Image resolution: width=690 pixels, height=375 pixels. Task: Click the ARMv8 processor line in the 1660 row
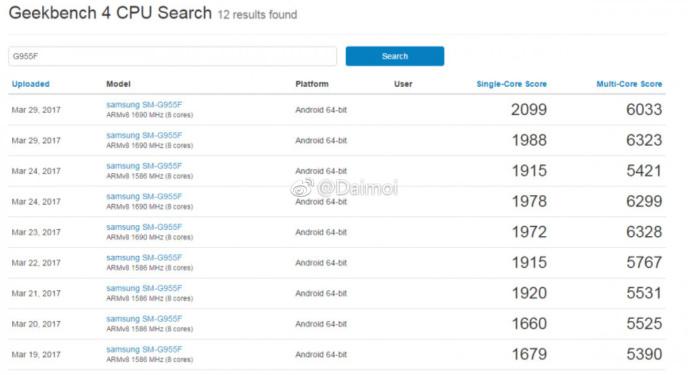(150, 329)
